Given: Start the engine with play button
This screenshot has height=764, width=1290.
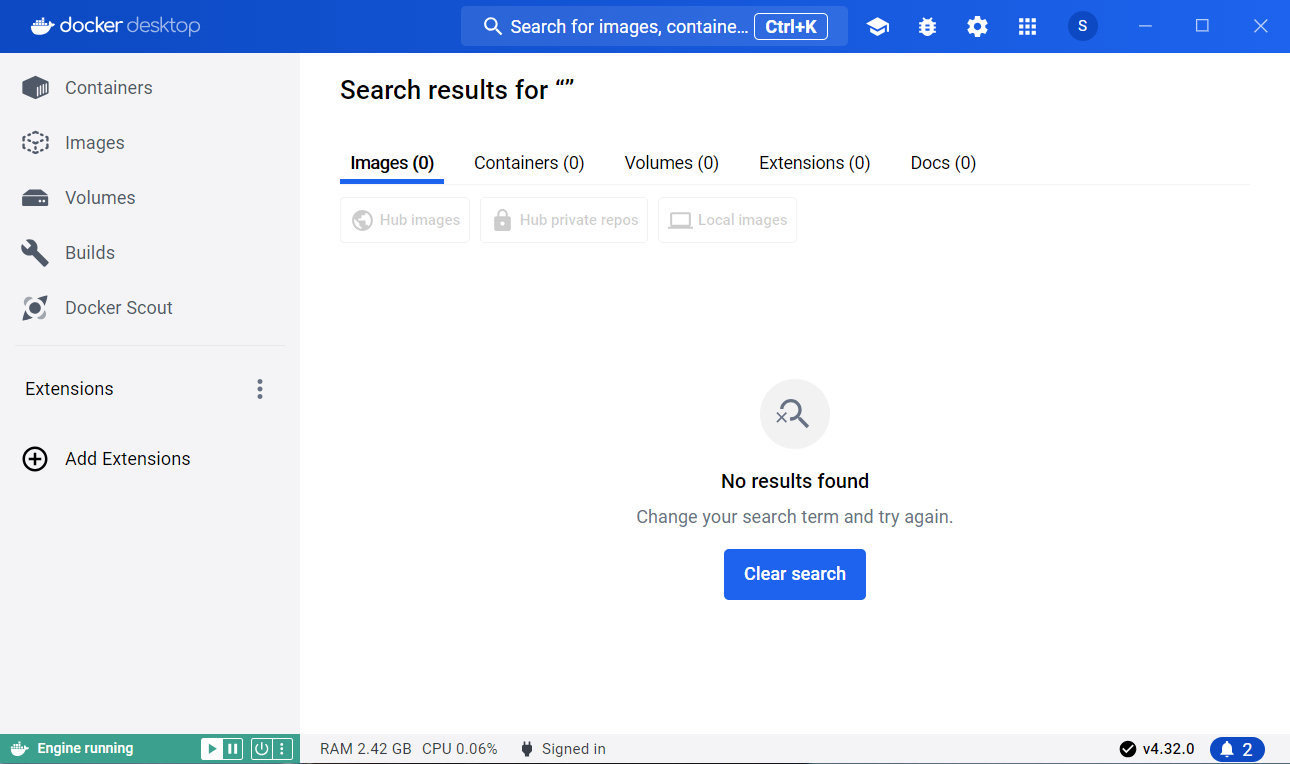Looking at the screenshot, I should (x=211, y=748).
